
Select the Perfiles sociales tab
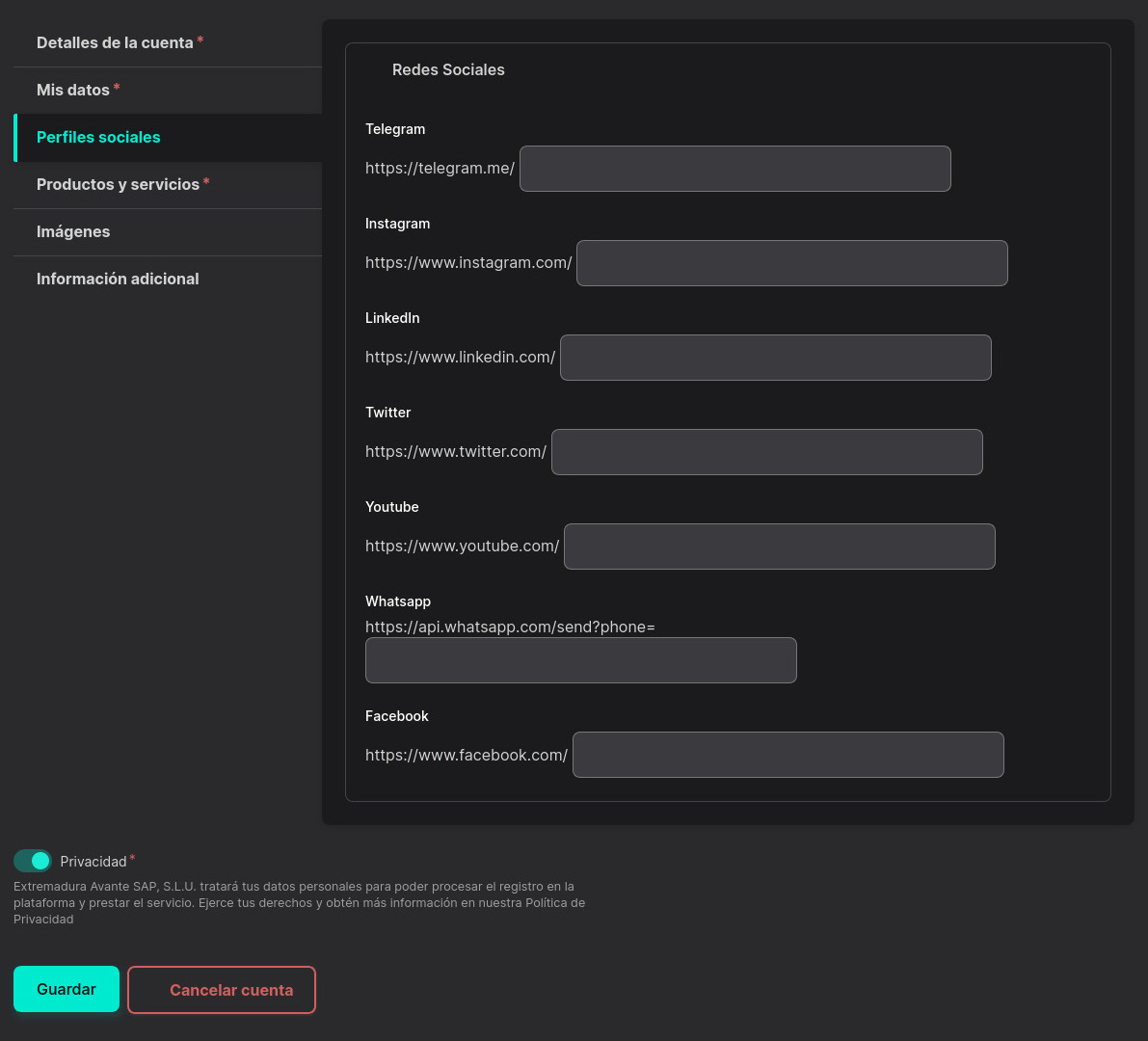(x=98, y=137)
